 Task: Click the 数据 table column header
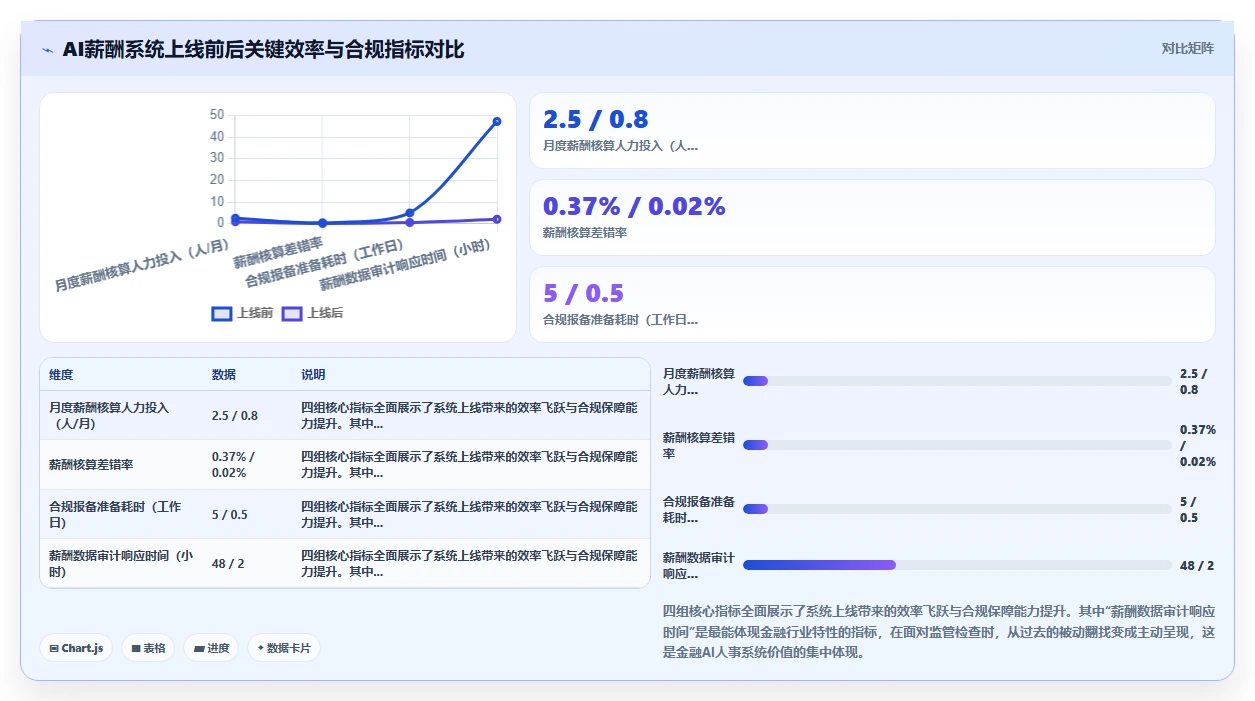click(224, 375)
